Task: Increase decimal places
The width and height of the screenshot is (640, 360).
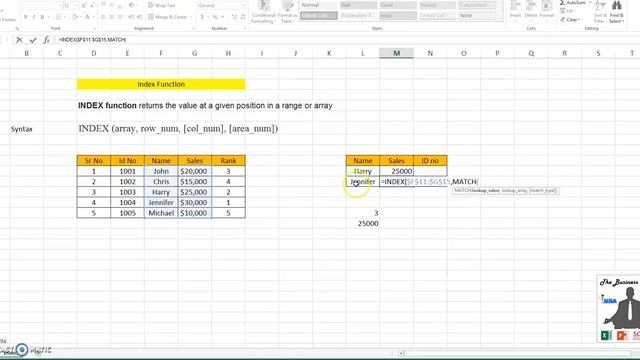Action: (234, 17)
